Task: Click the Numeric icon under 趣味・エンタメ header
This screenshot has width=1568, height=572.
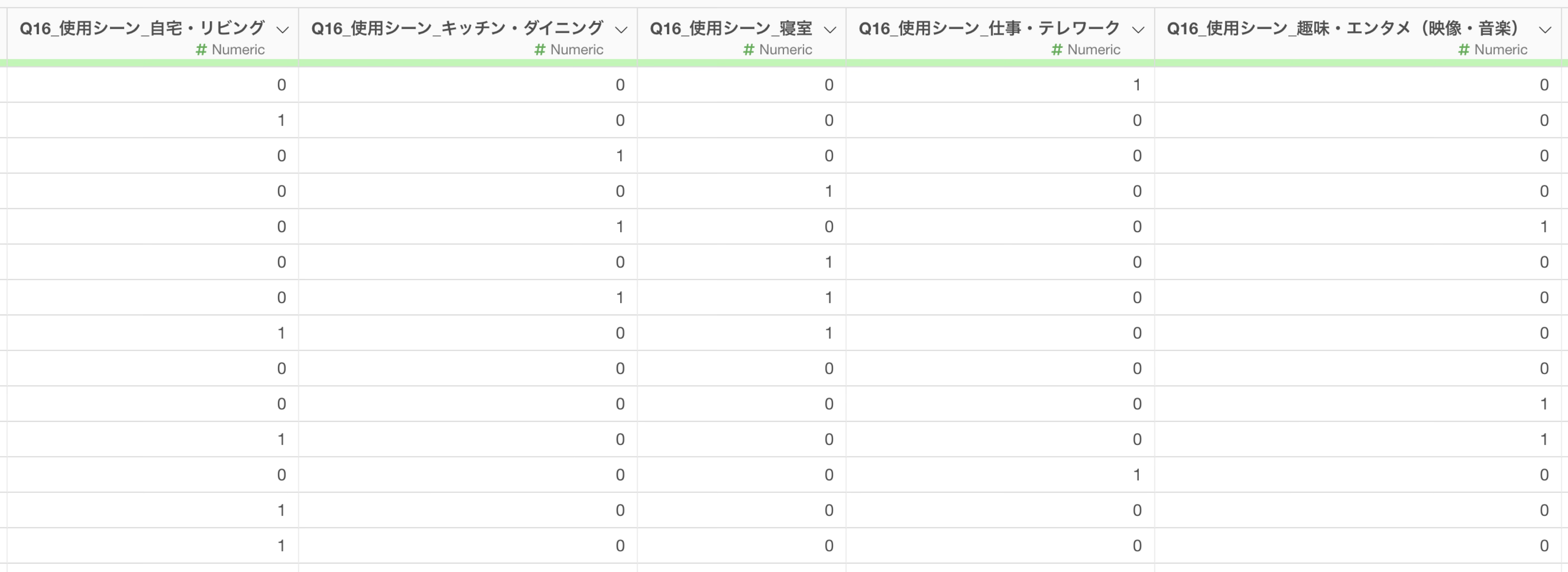Action: [1464, 50]
